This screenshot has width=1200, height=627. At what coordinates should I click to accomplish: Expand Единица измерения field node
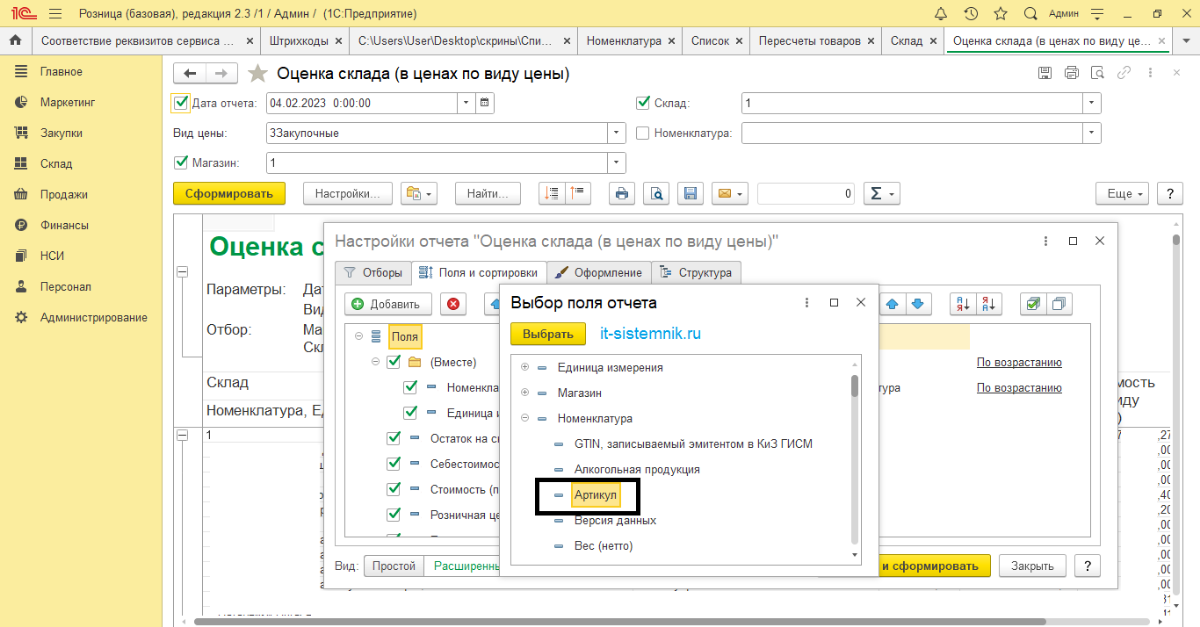point(524,367)
